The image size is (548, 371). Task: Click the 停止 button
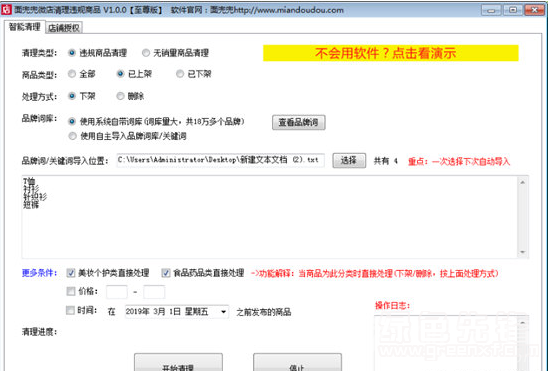pos(297,363)
